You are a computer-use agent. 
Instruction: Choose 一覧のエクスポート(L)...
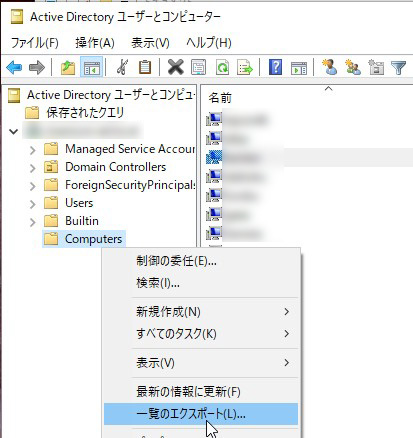[x=201, y=414]
